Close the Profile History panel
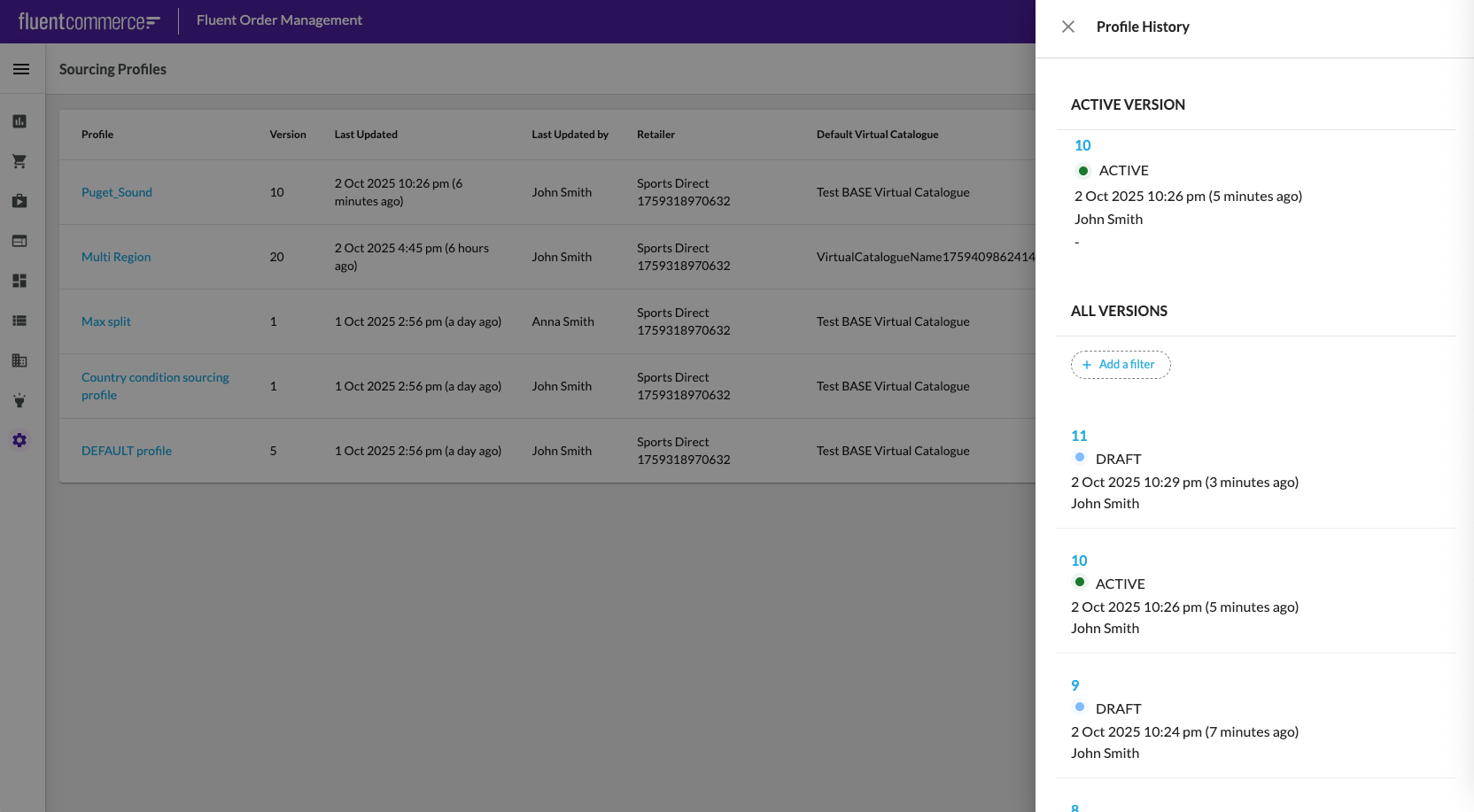Screen dimensions: 1474x812 click(1068, 27)
